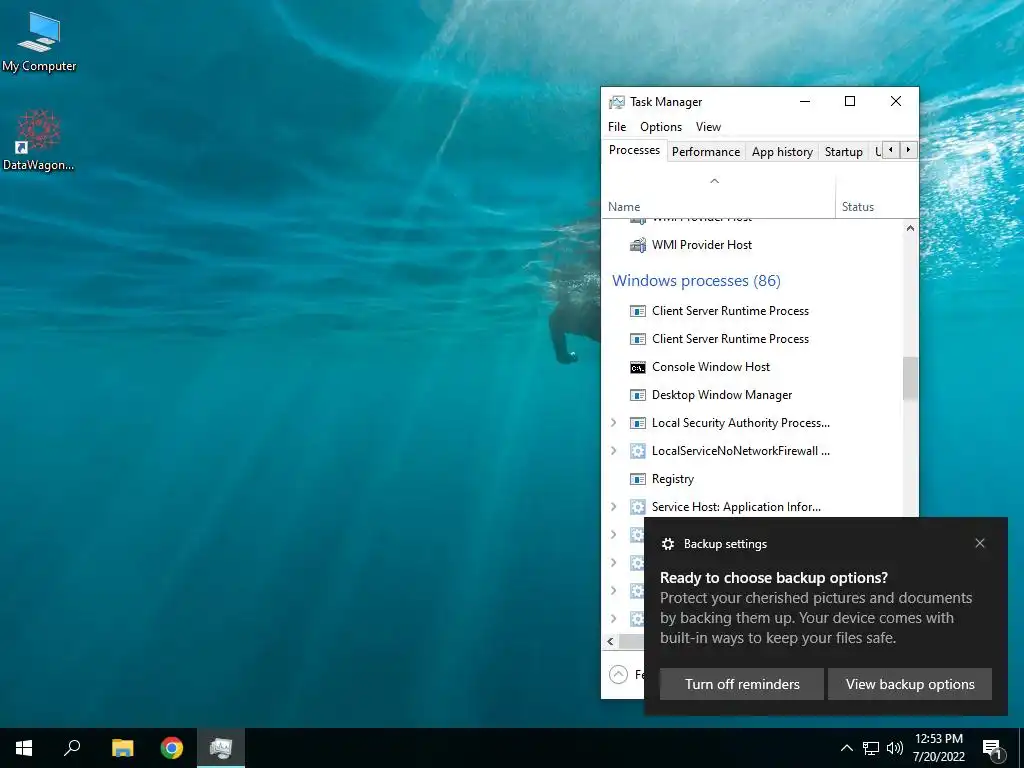Toggle the Fewer details chevron button

618,674
